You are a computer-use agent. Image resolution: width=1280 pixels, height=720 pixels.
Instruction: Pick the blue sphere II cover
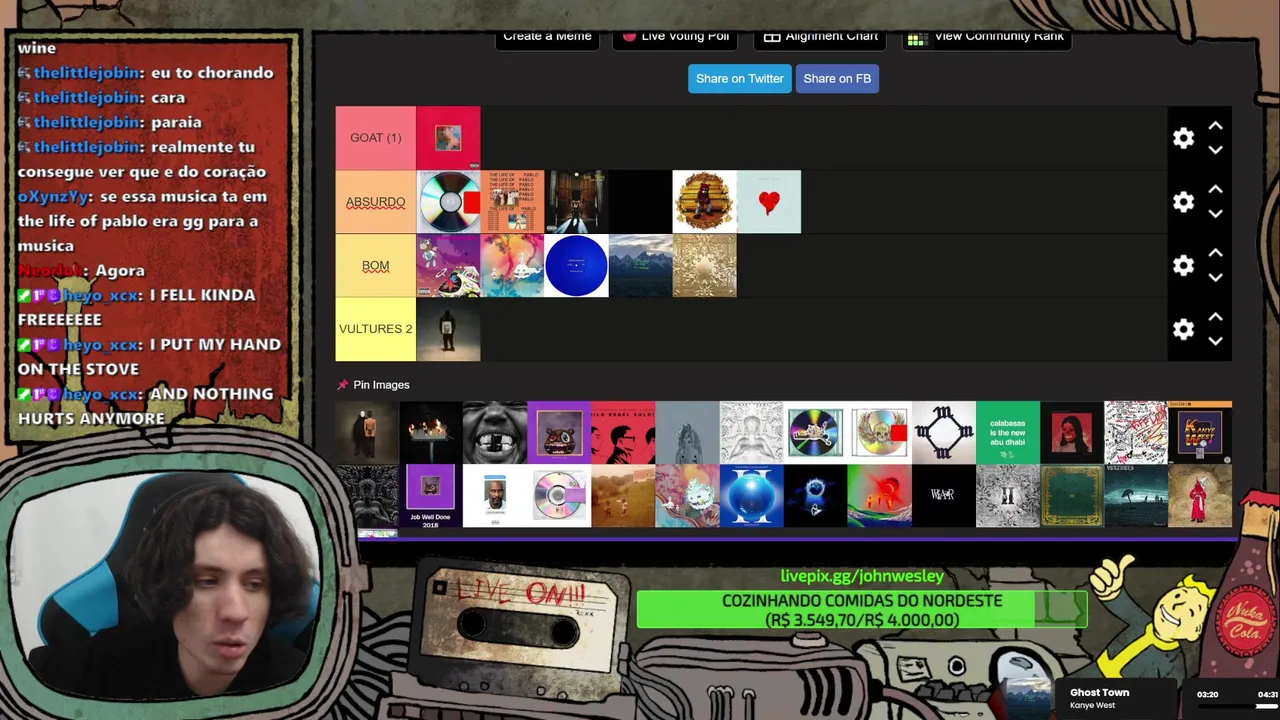751,496
